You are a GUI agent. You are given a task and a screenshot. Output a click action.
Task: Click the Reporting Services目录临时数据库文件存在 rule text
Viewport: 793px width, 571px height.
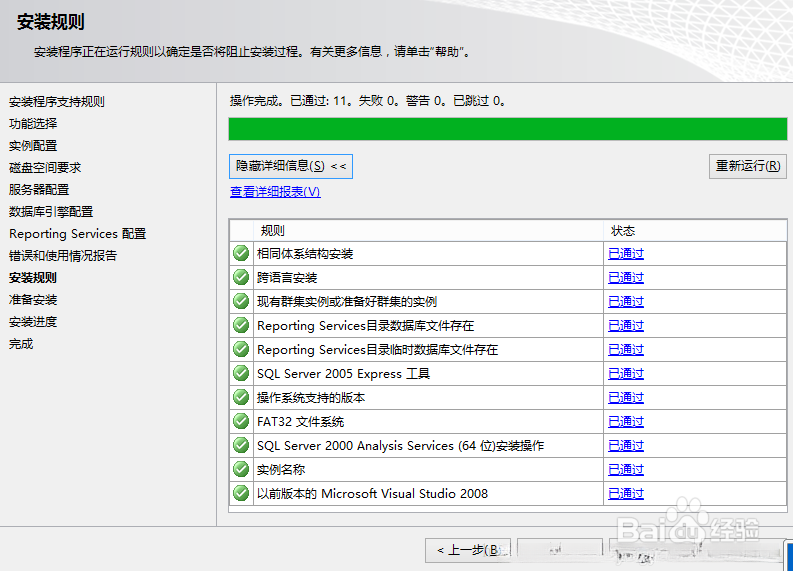tap(377, 349)
